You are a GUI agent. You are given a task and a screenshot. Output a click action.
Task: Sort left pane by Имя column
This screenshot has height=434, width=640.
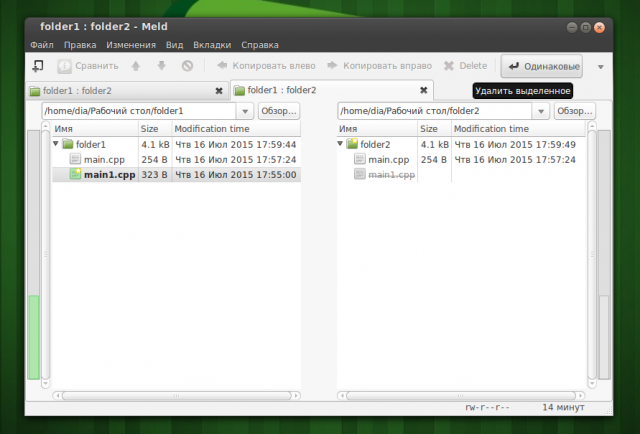[95, 129]
